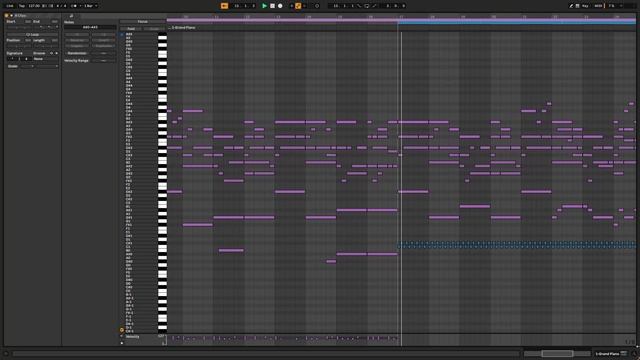Image resolution: width=640 pixels, height=360 pixels.
Task: Toggle the Scale highlight button beside Fold
Action: [x=154, y=29]
